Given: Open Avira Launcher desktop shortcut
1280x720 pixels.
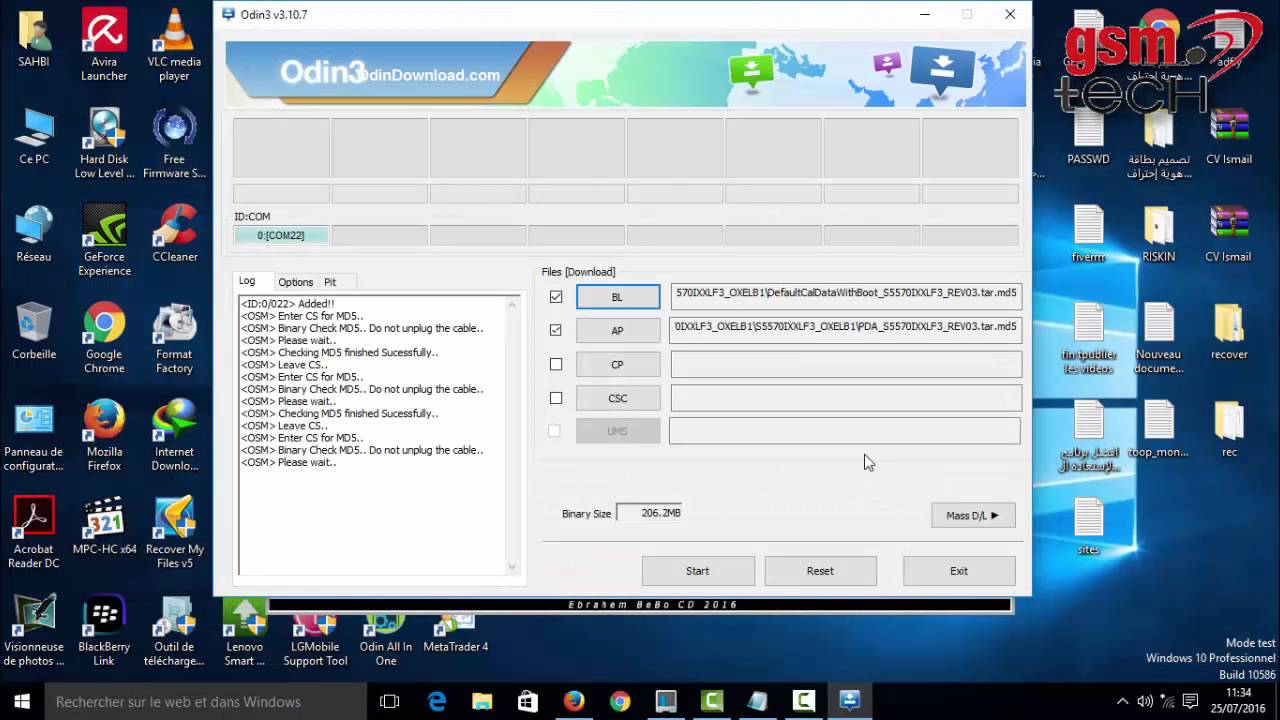Looking at the screenshot, I should pos(104,45).
